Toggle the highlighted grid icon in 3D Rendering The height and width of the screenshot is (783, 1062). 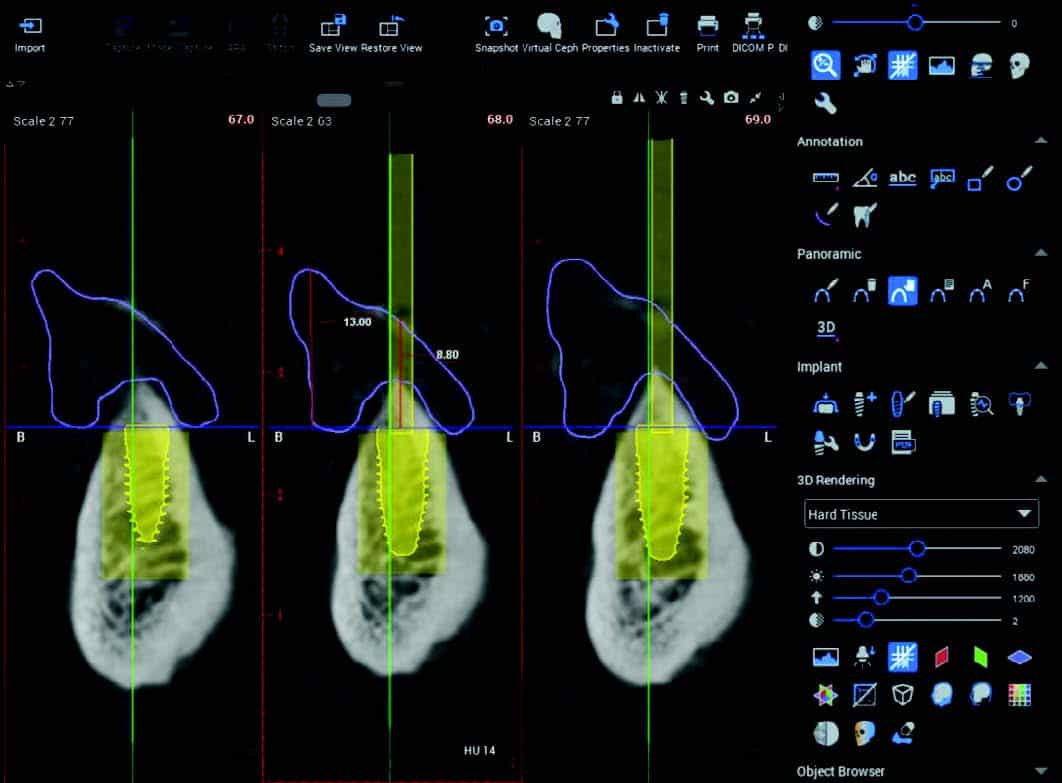(903, 657)
